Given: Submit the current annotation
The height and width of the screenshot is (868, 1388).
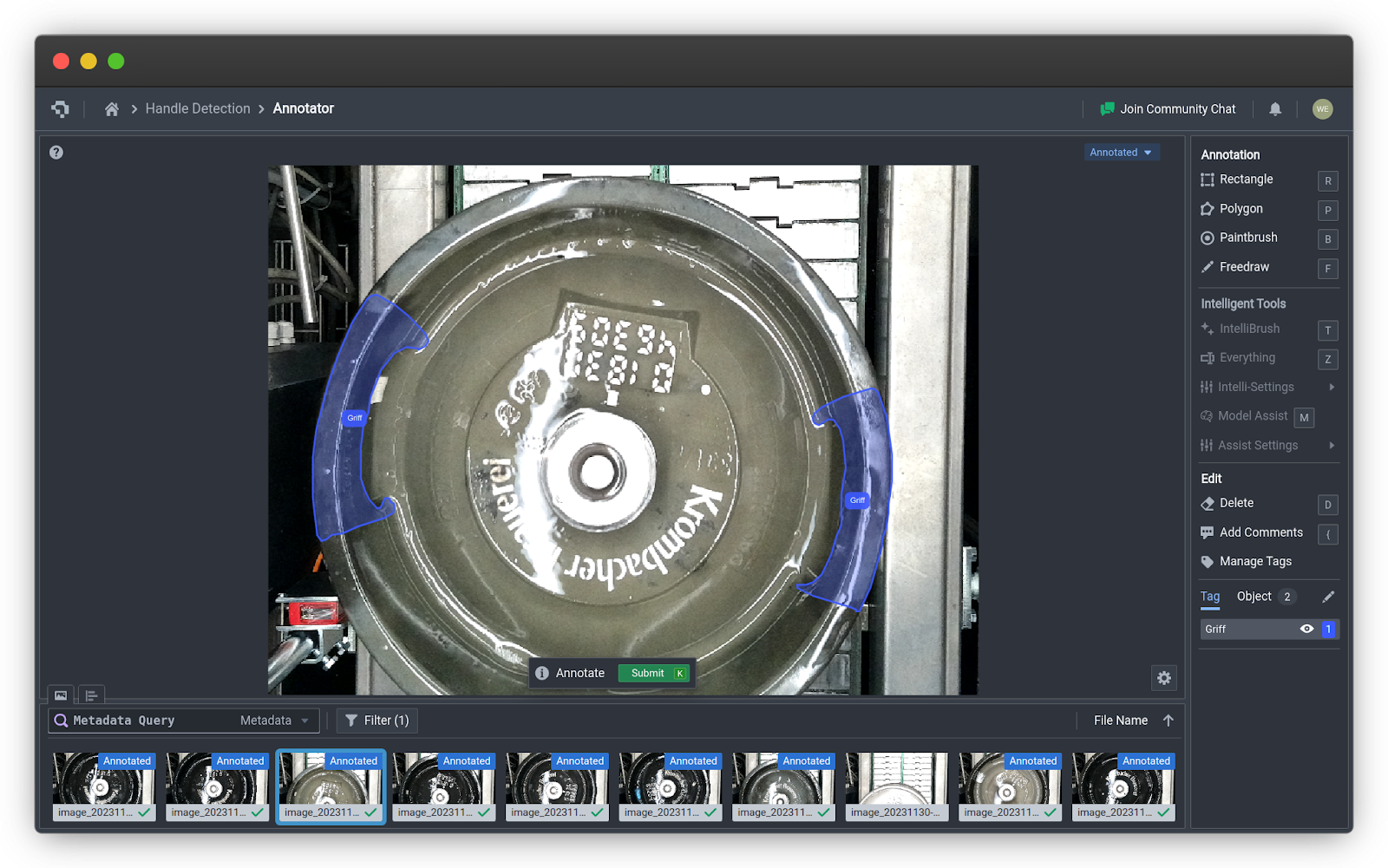Looking at the screenshot, I should pos(654,673).
